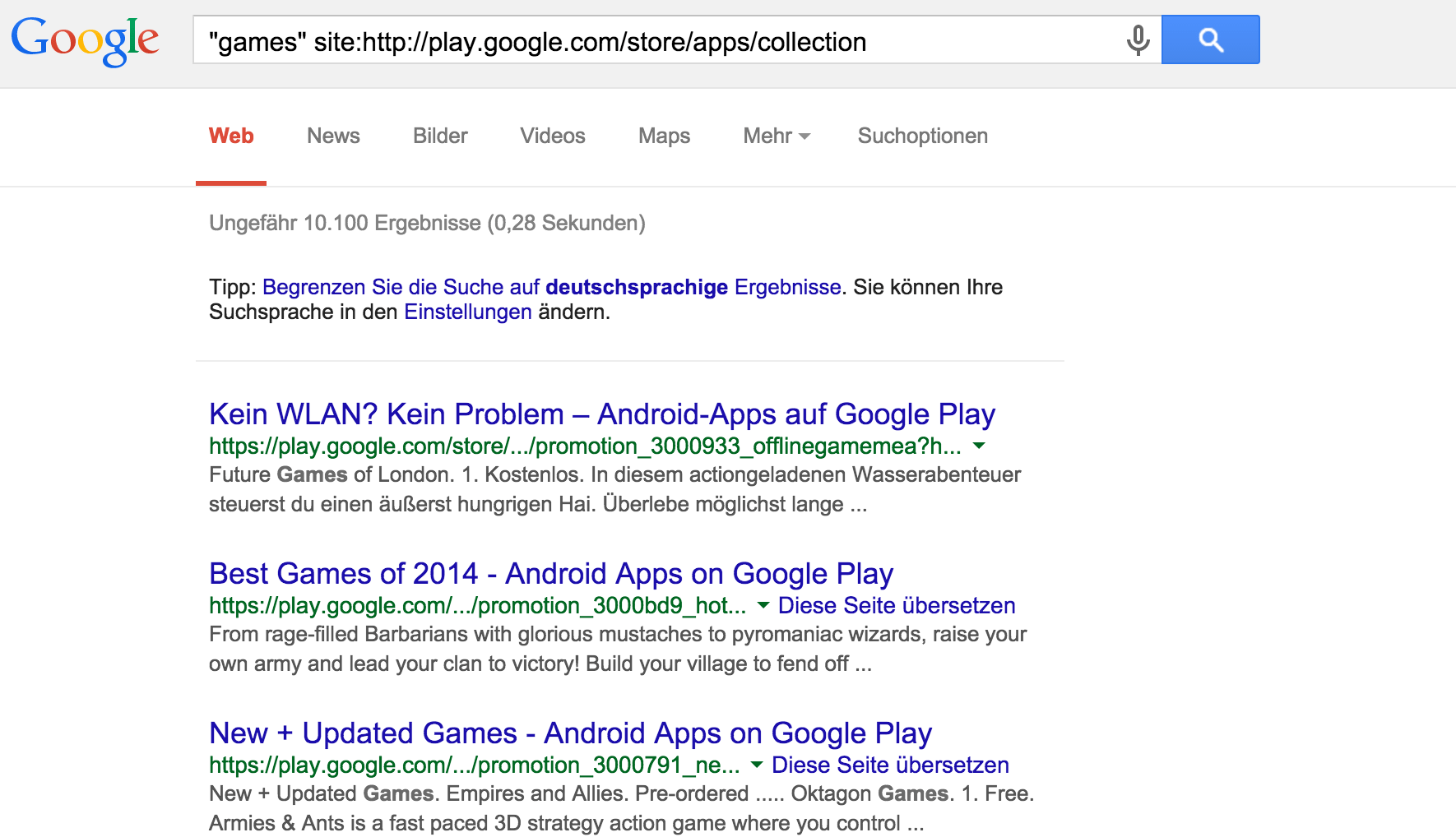Screen dimensions: 1456x837
Task: Activate voice search microphone icon
Action: pyautogui.click(x=1138, y=39)
